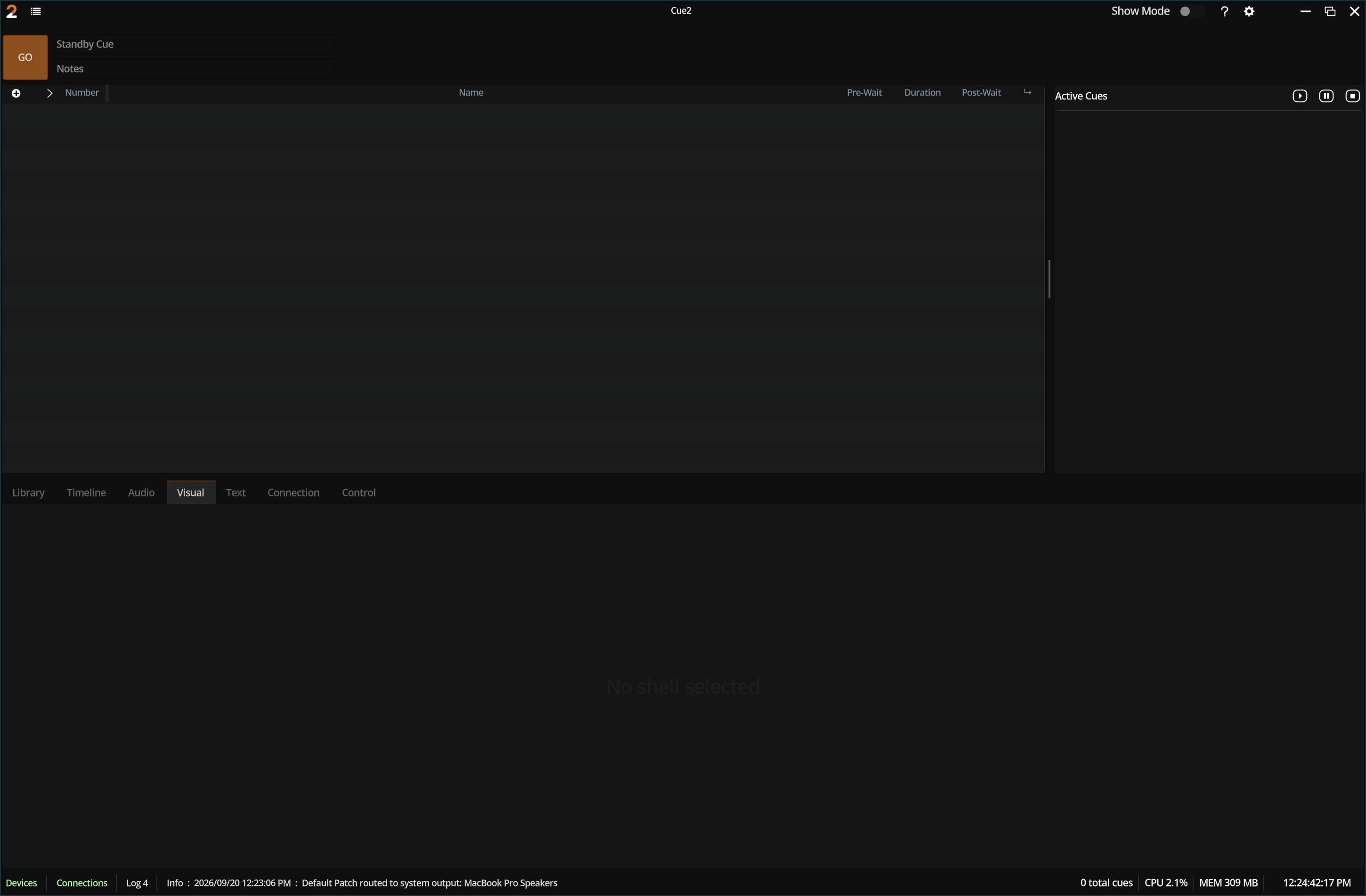
Task: Switch to the Audio tab
Action: click(x=141, y=492)
